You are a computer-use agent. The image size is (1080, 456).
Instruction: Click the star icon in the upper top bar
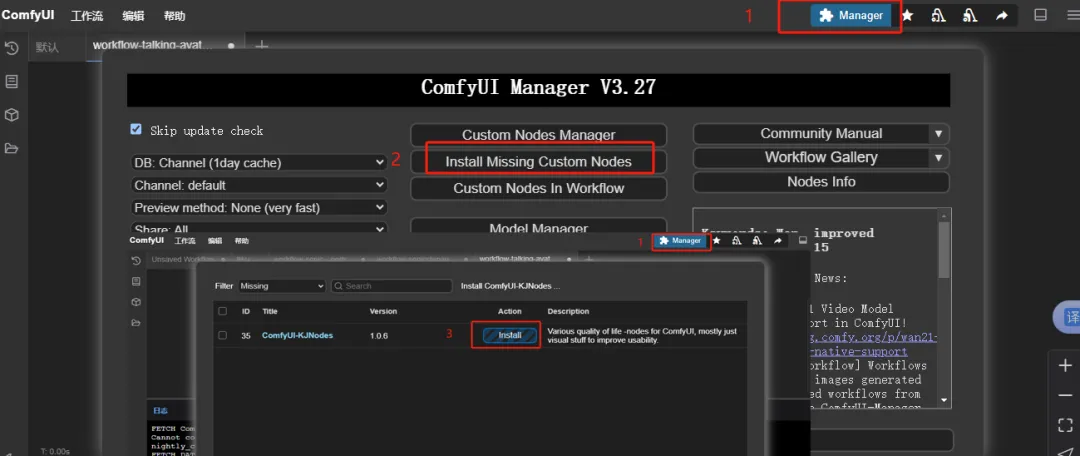pos(908,15)
